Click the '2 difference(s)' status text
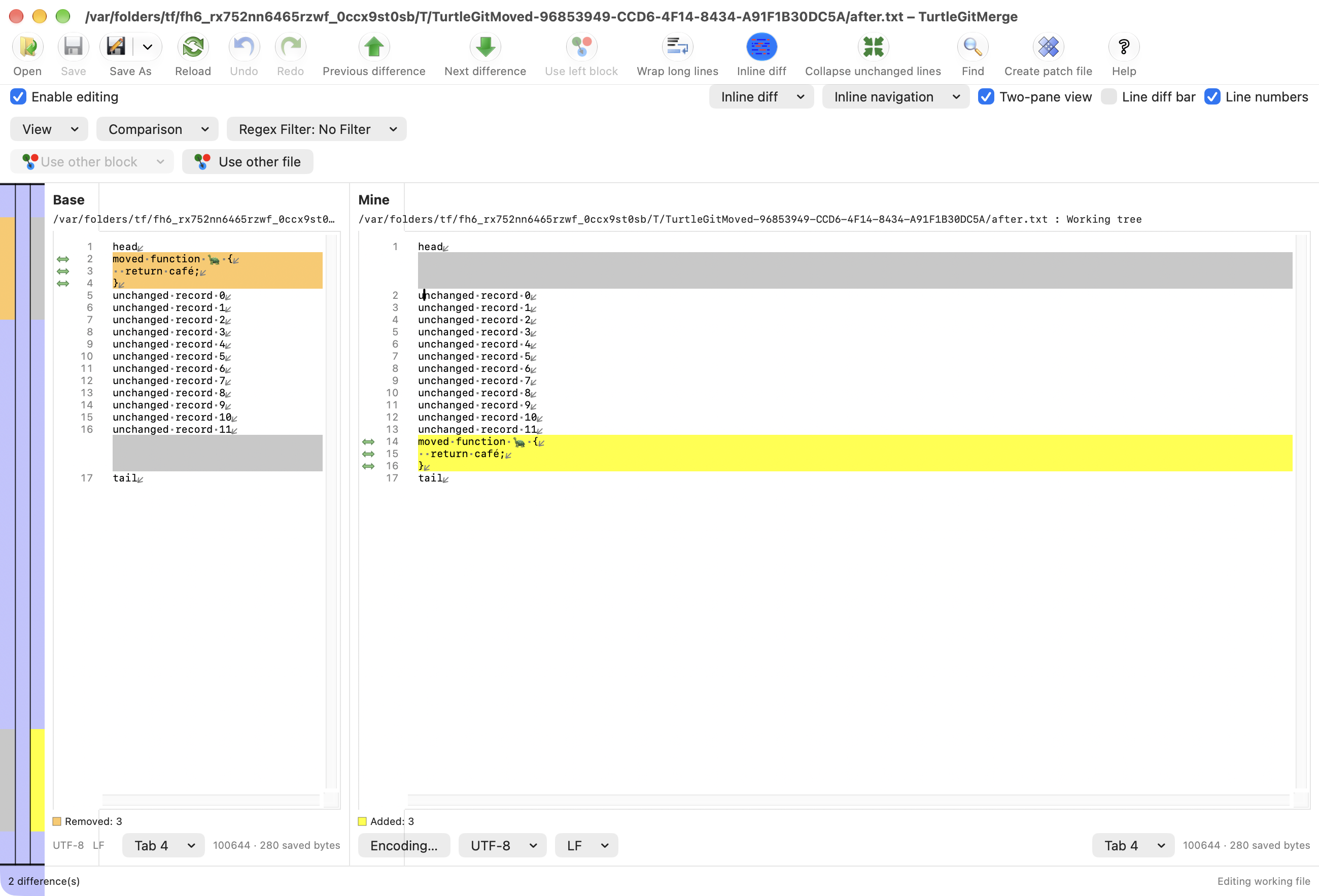Image resolution: width=1319 pixels, height=896 pixels. tap(44, 881)
